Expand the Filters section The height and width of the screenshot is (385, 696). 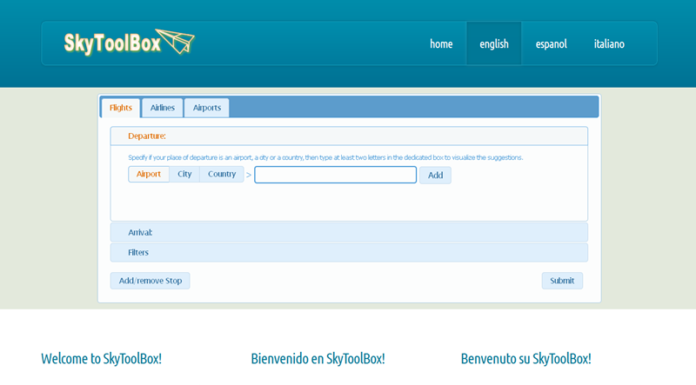click(x=349, y=252)
